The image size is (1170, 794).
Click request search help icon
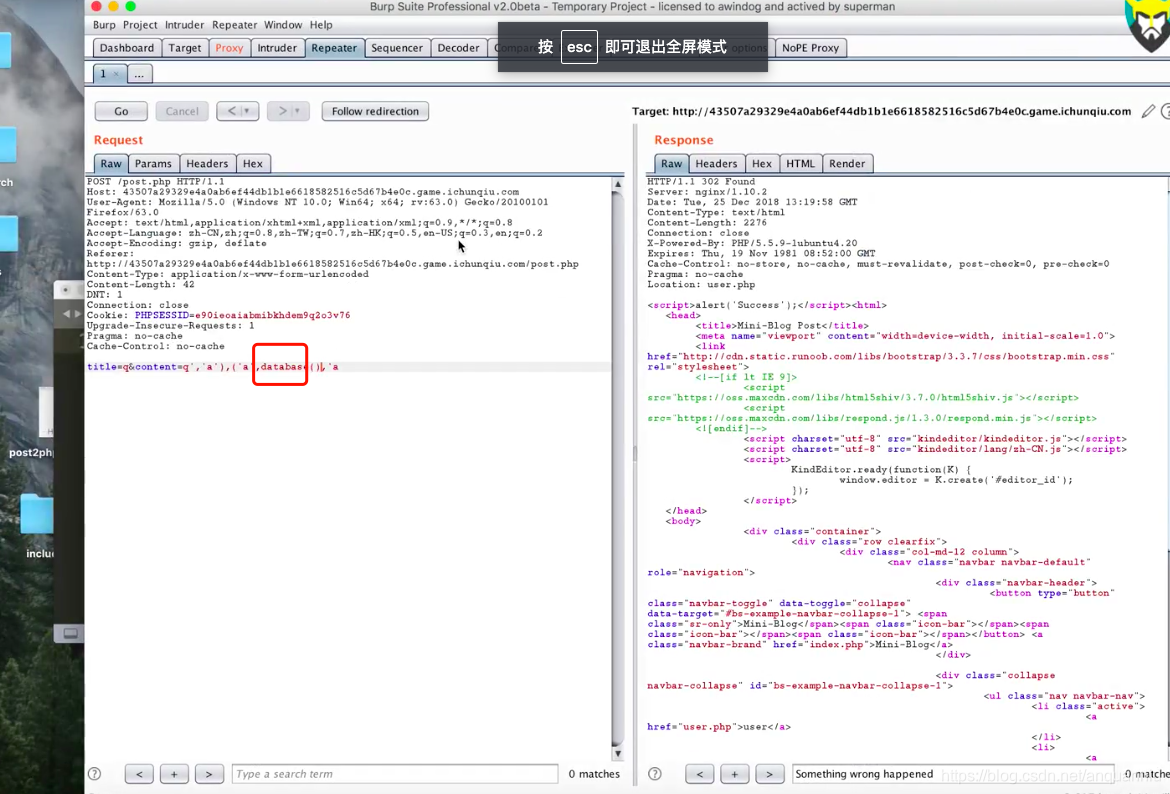[95, 774]
